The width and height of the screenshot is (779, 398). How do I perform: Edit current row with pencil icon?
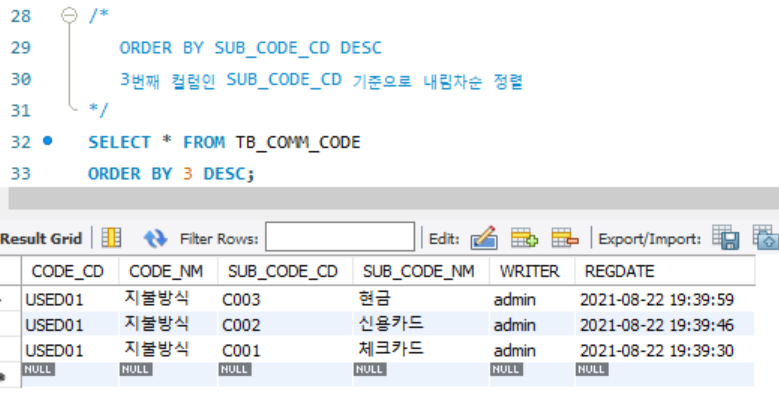click(483, 238)
